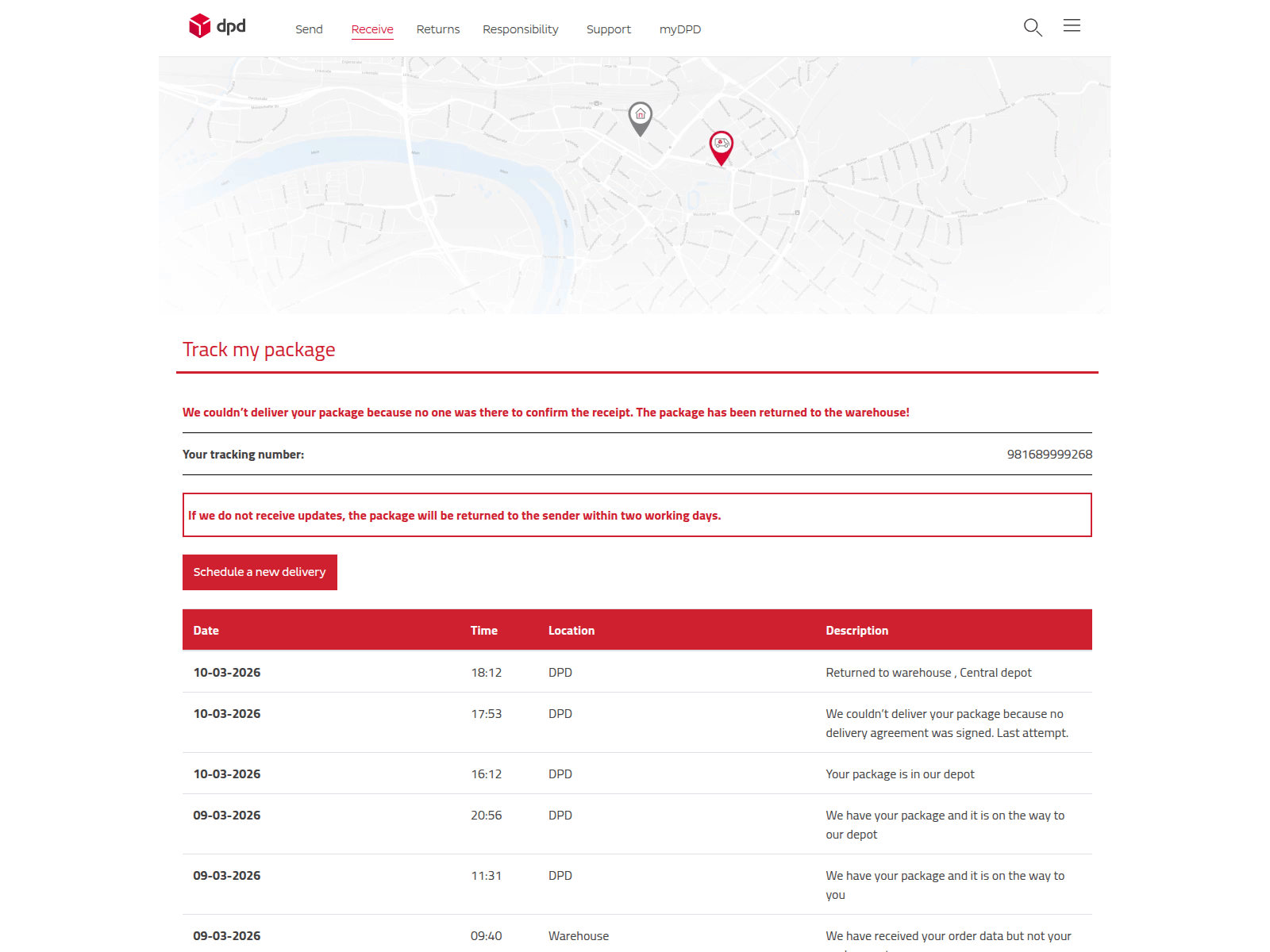
Task: Open the Returns page
Action: [437, 29]
